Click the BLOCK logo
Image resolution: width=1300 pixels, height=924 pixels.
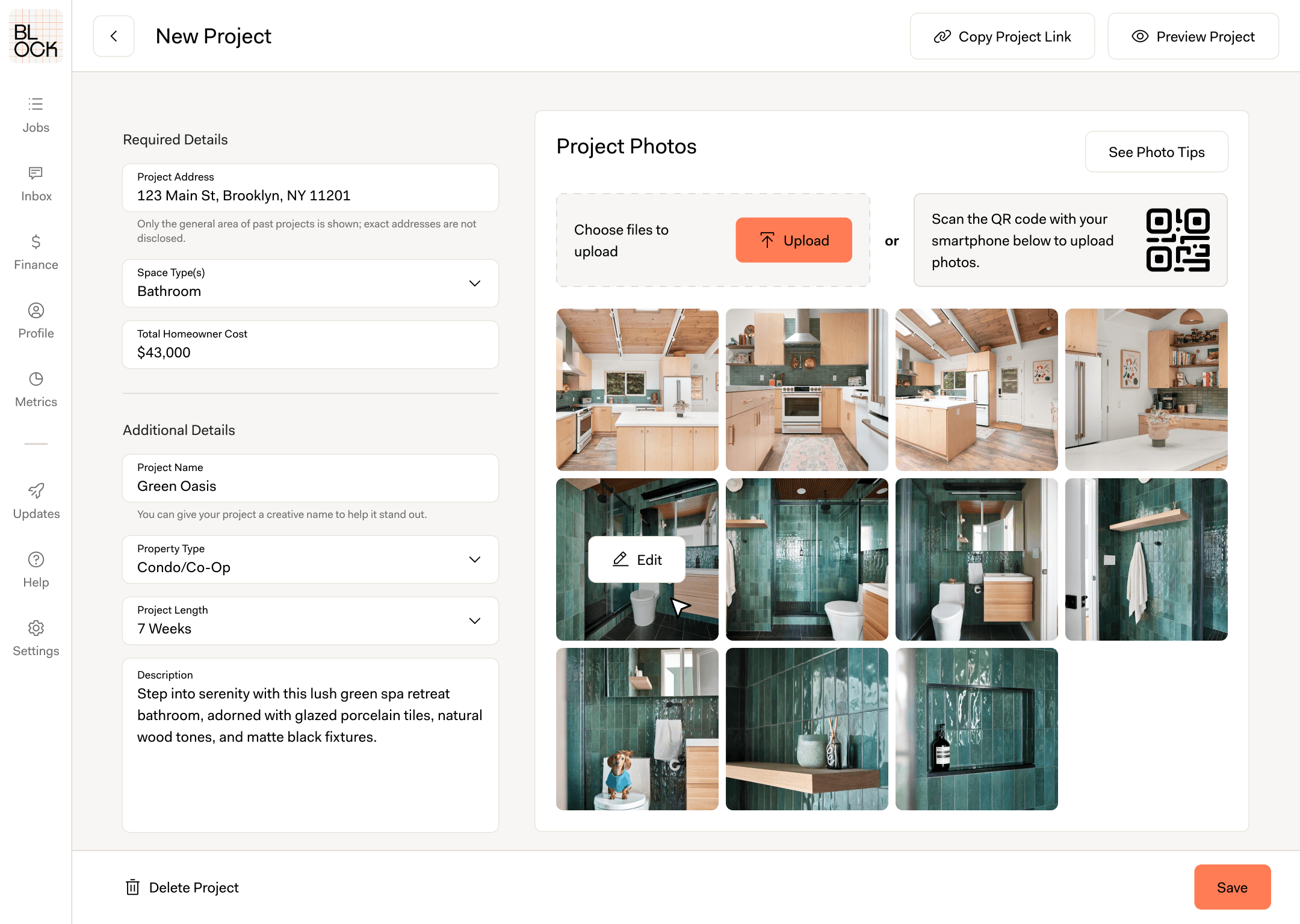tap(36, 36)
